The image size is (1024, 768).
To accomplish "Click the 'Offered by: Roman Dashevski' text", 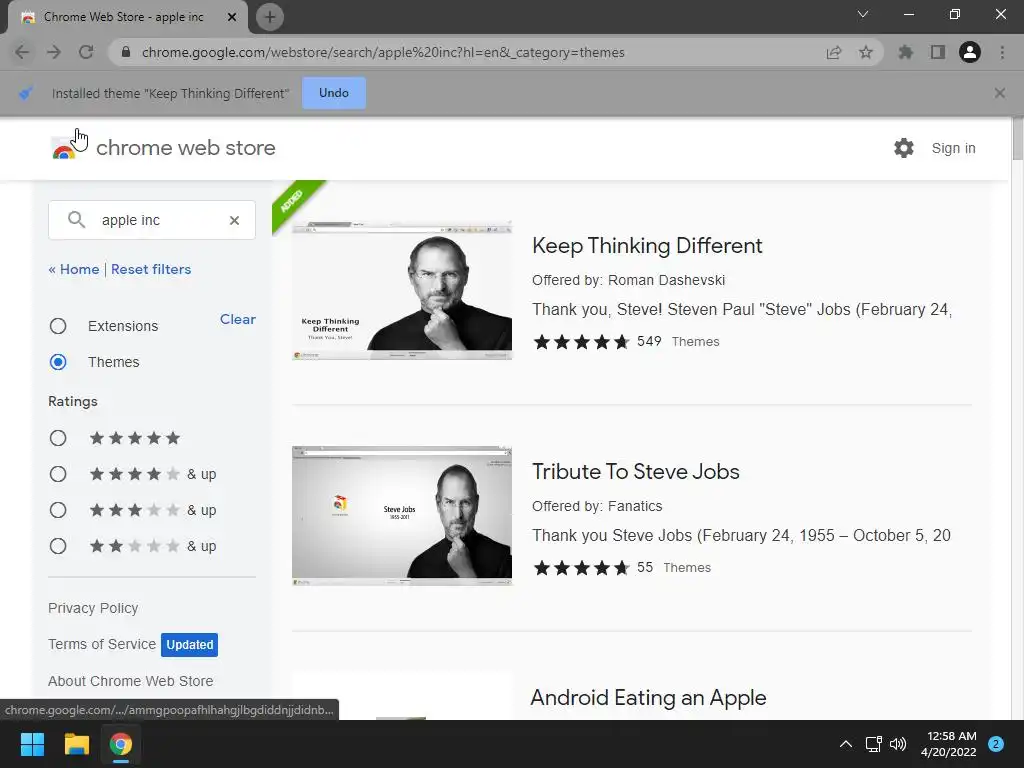I will [628, 280].
